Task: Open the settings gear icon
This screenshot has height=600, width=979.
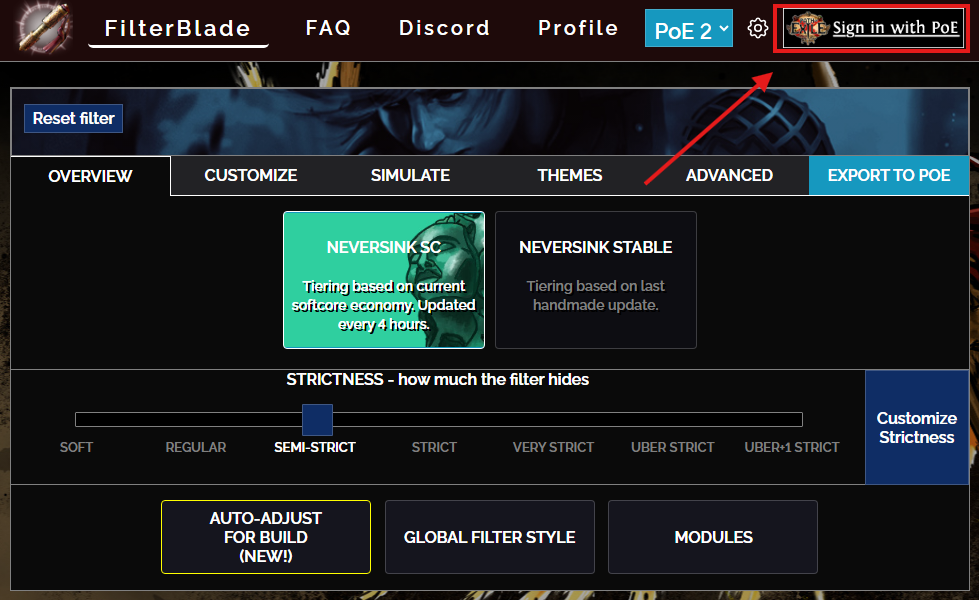Action: click(757, 28)
